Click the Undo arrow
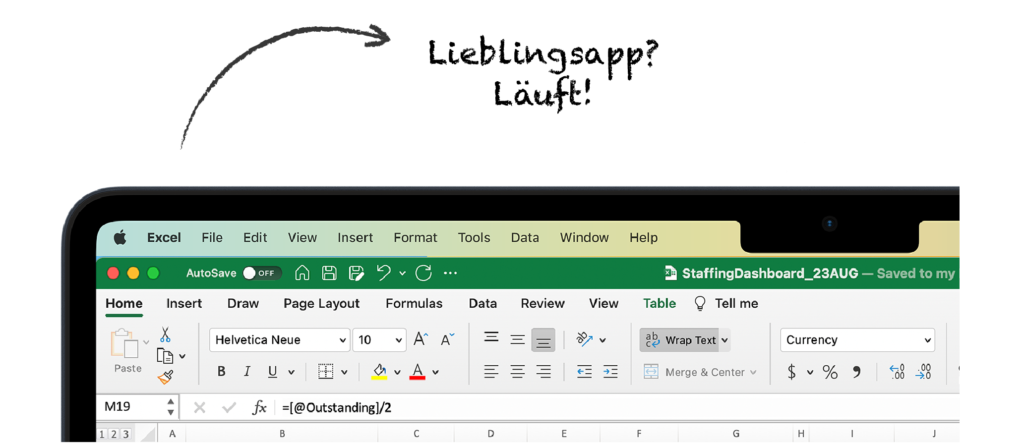Image resolution: width=1024 pixels, height=443 pixels. tap(385, 273)
